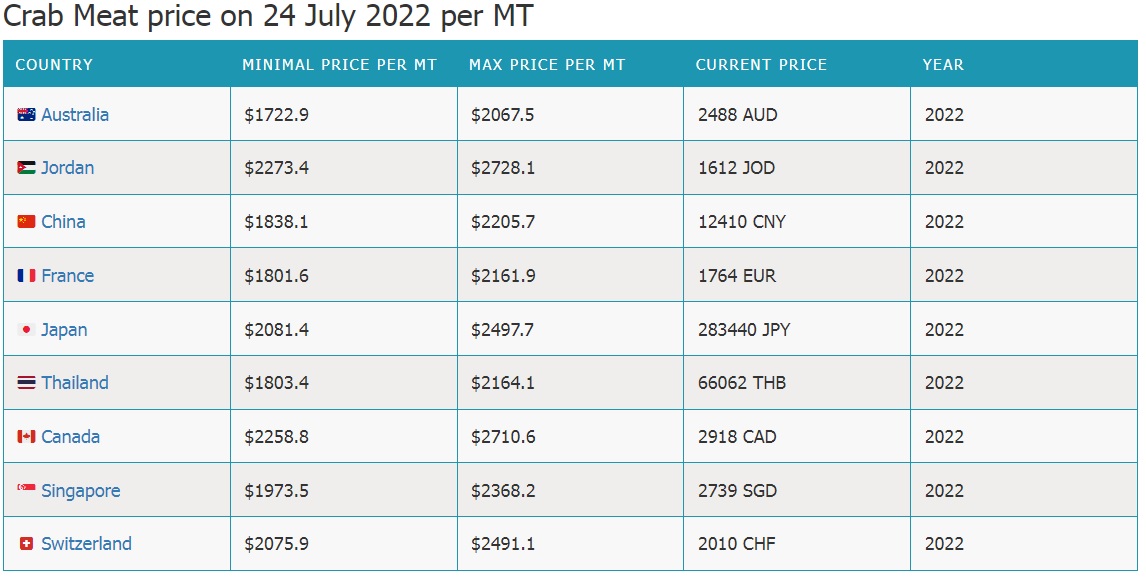This screenshot has width=1146, height=583.
Task: Click the Switzerland flag icon
Action: tap(26, 544)
